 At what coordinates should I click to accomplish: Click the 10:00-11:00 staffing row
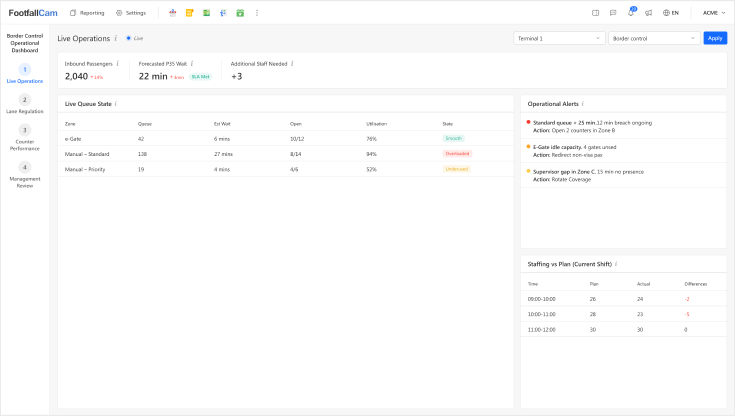(x=623, y=314)
